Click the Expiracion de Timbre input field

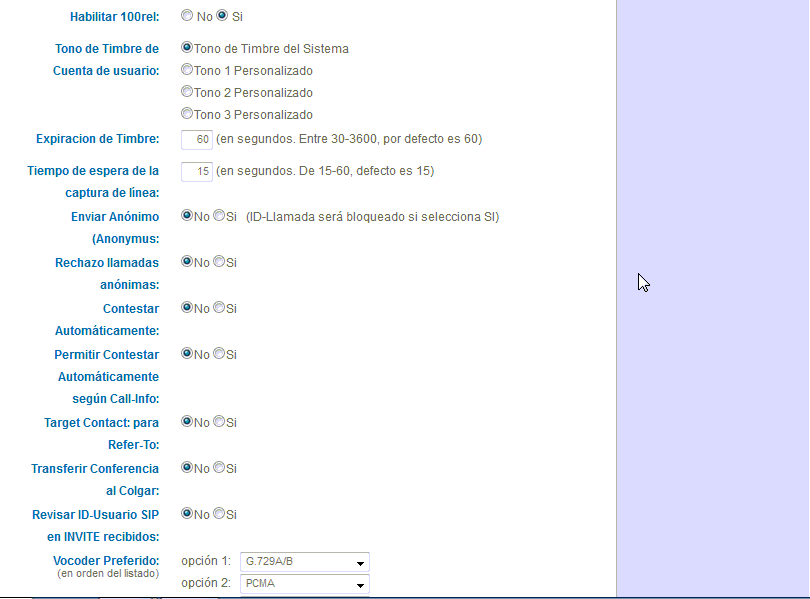coord(197,139)
